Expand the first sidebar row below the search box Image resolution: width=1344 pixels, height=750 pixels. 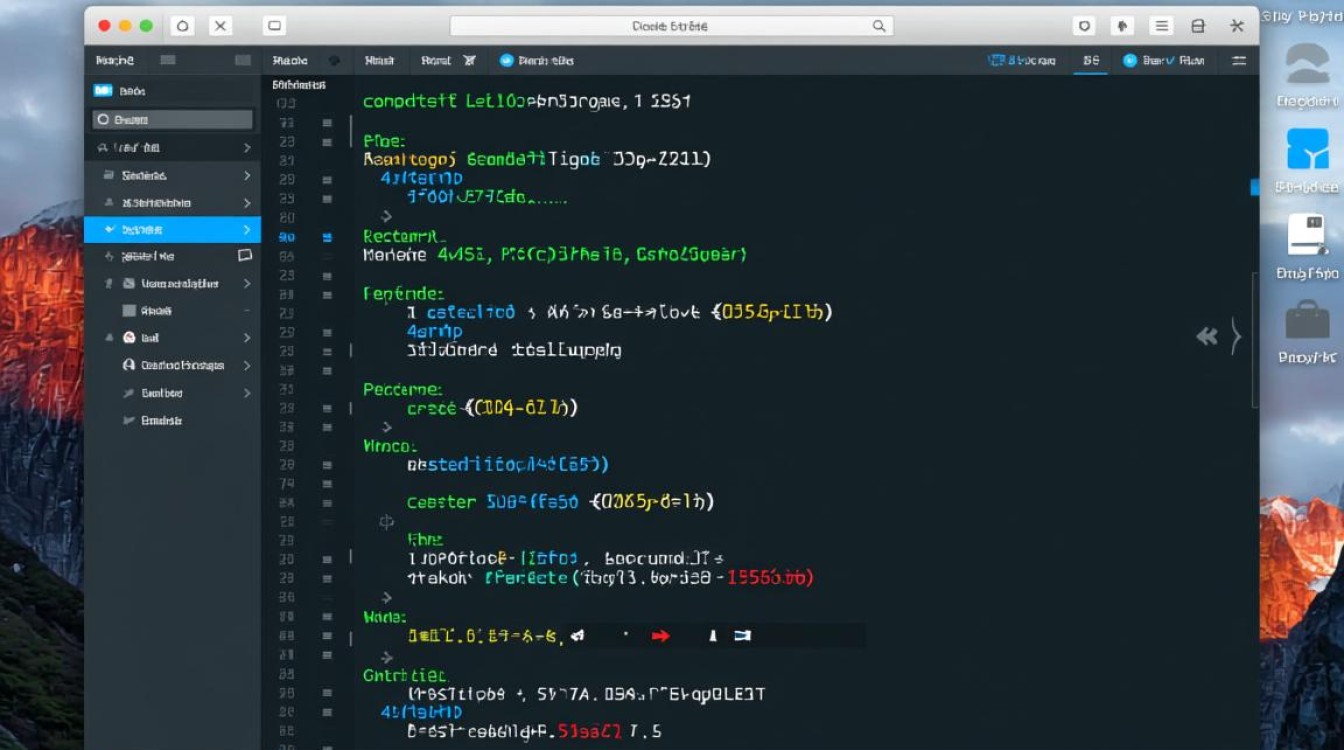point(246,148)
